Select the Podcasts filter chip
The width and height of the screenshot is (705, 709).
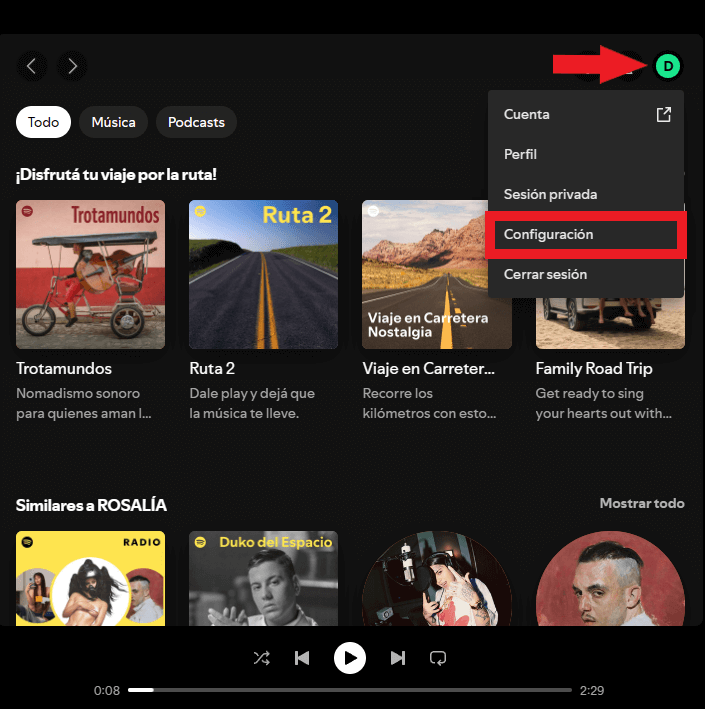196,122
